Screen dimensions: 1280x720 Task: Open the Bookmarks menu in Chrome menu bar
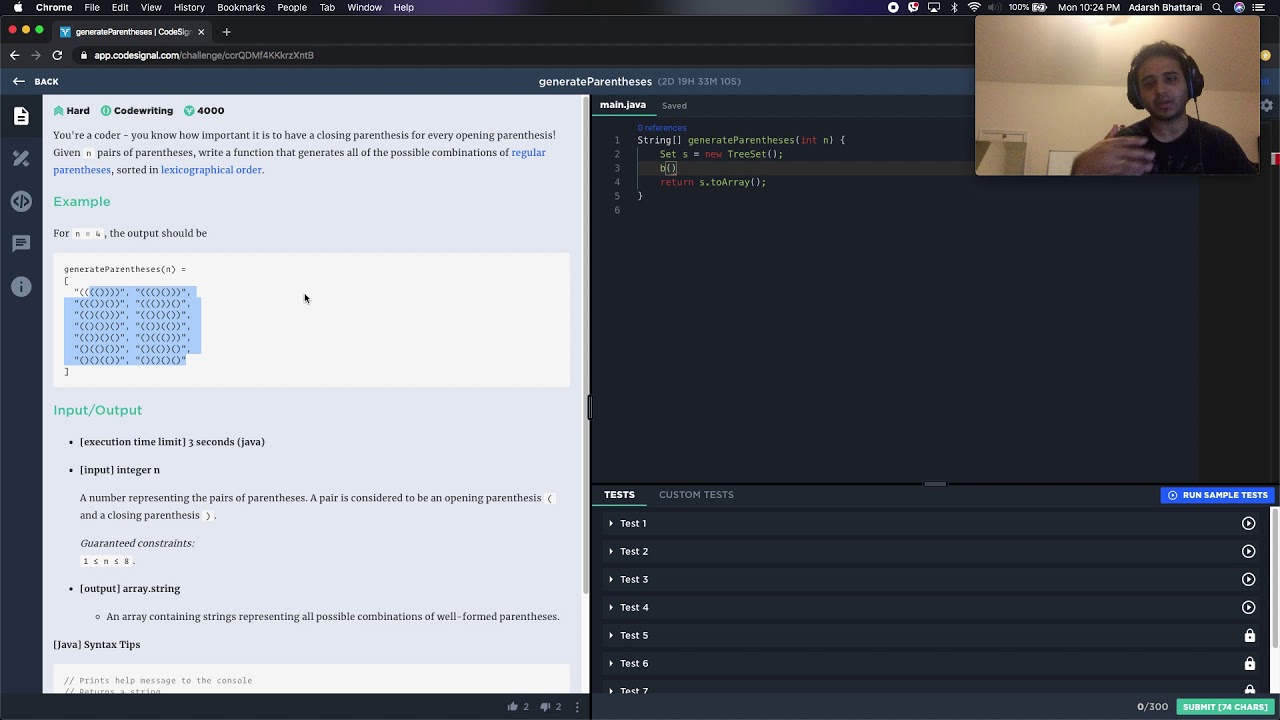point(241,7)
